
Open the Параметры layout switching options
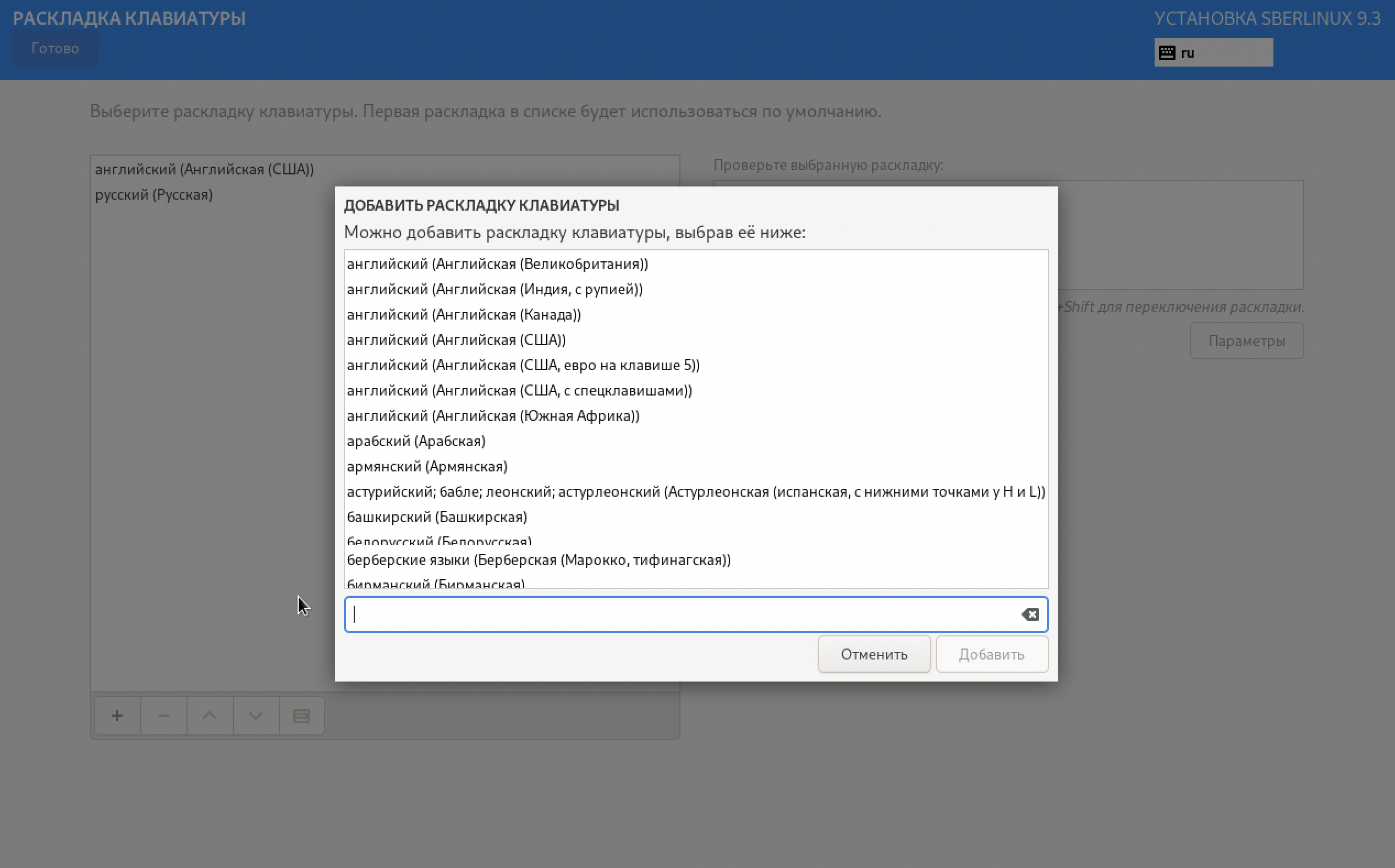tap(1246, 341)
